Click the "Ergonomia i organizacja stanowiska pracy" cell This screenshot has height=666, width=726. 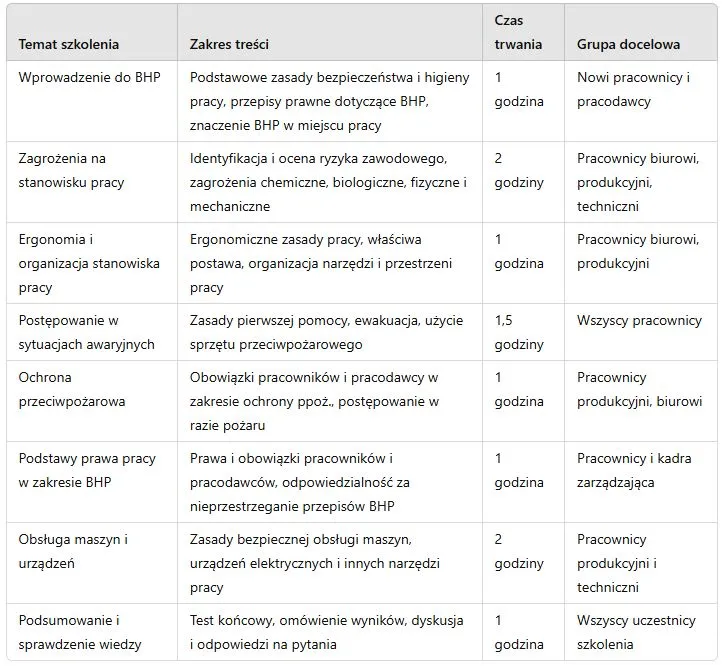coord(89,264)
